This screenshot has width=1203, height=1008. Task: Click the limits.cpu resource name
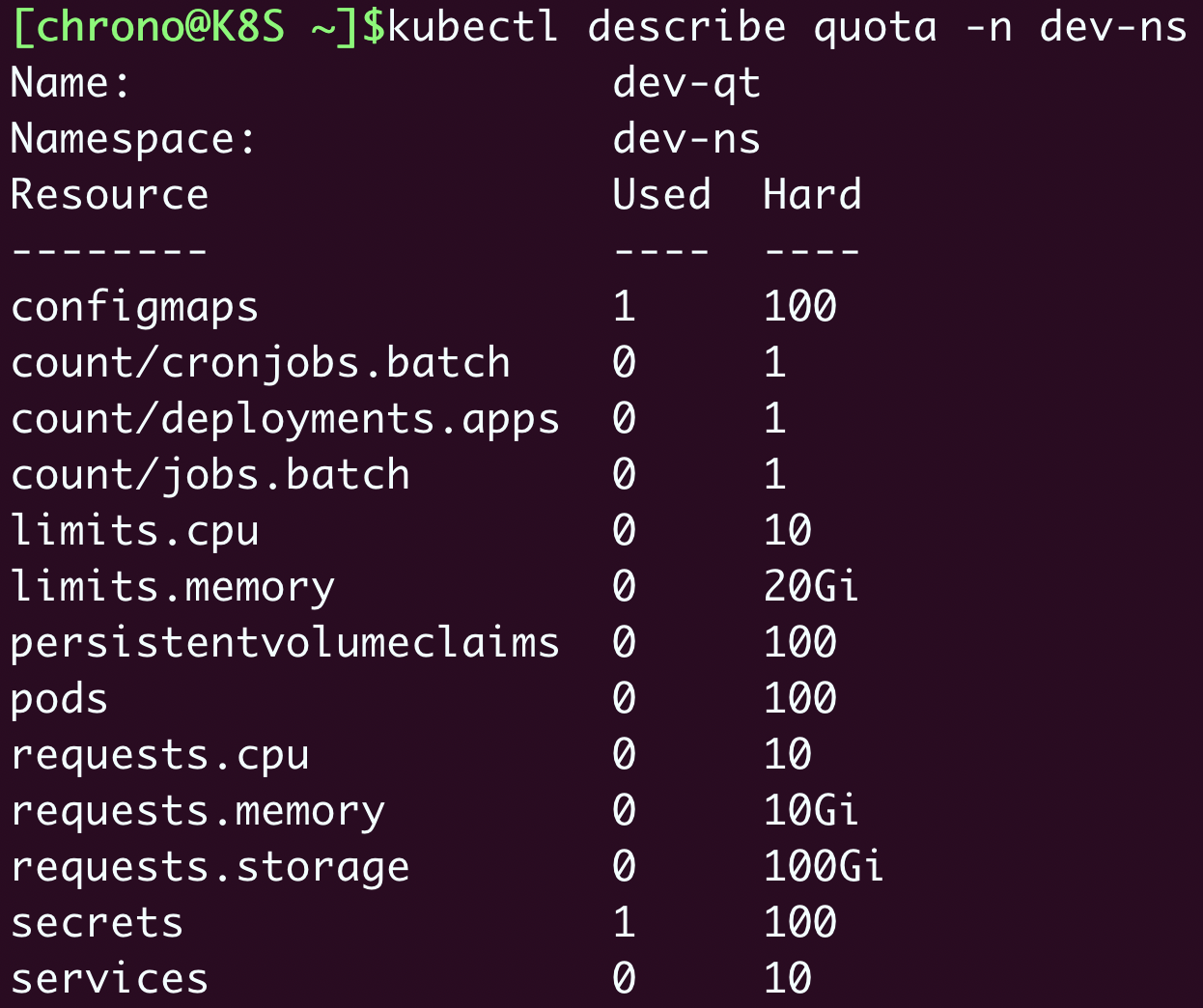[134, 531]
